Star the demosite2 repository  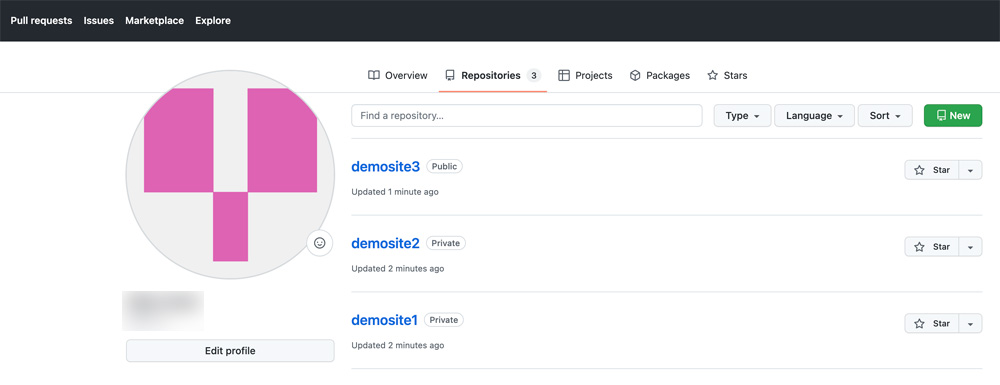coord(932,247)
